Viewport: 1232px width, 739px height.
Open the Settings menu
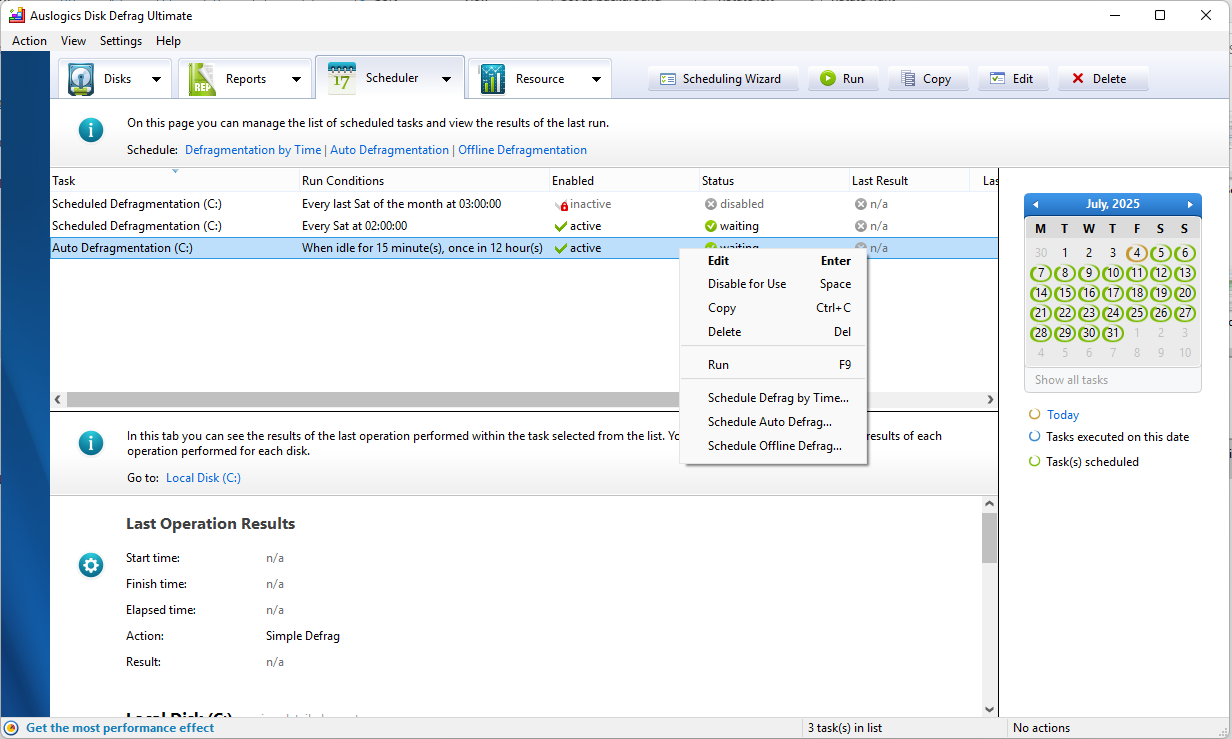(x=121, y=41)
